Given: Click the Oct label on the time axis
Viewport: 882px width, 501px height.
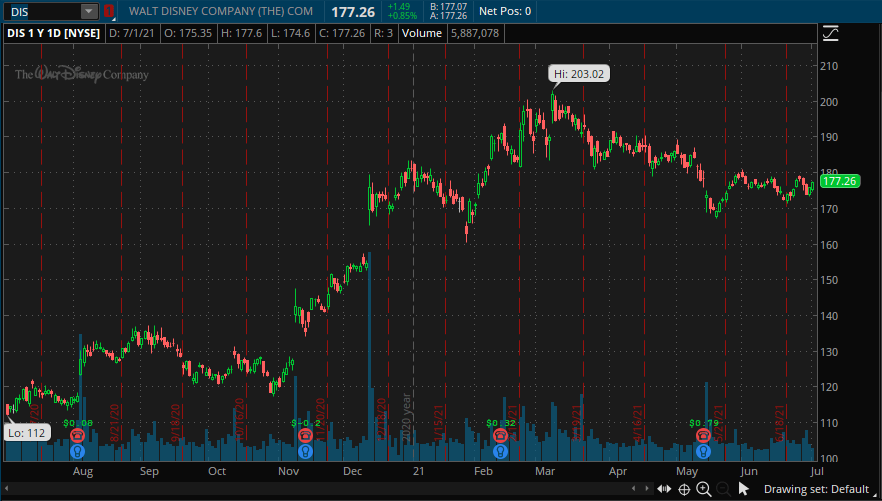Looking at the screenshot, I should coord(217,471).
